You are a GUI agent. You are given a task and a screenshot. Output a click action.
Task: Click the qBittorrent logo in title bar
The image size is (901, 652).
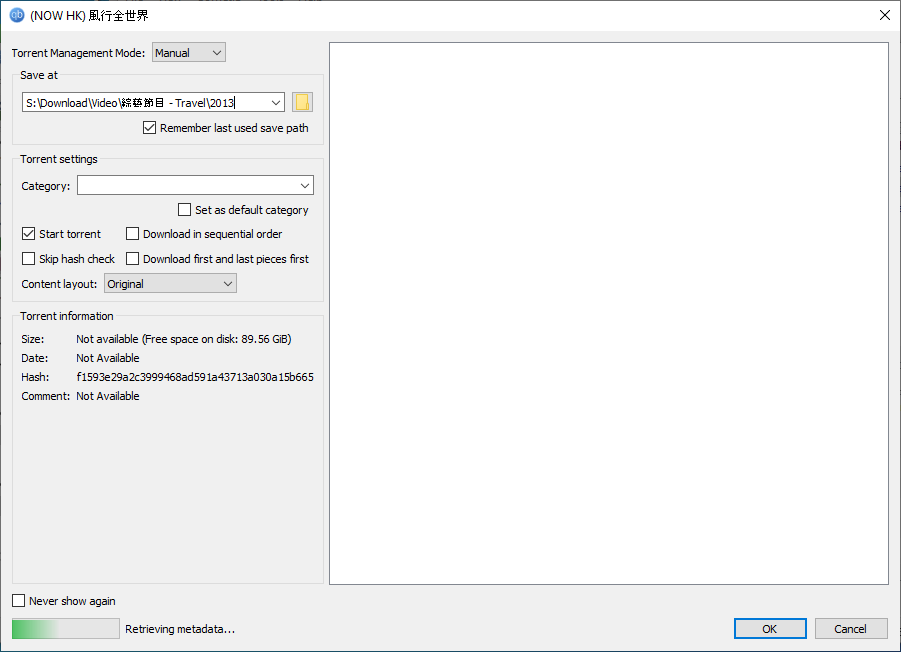17,15
